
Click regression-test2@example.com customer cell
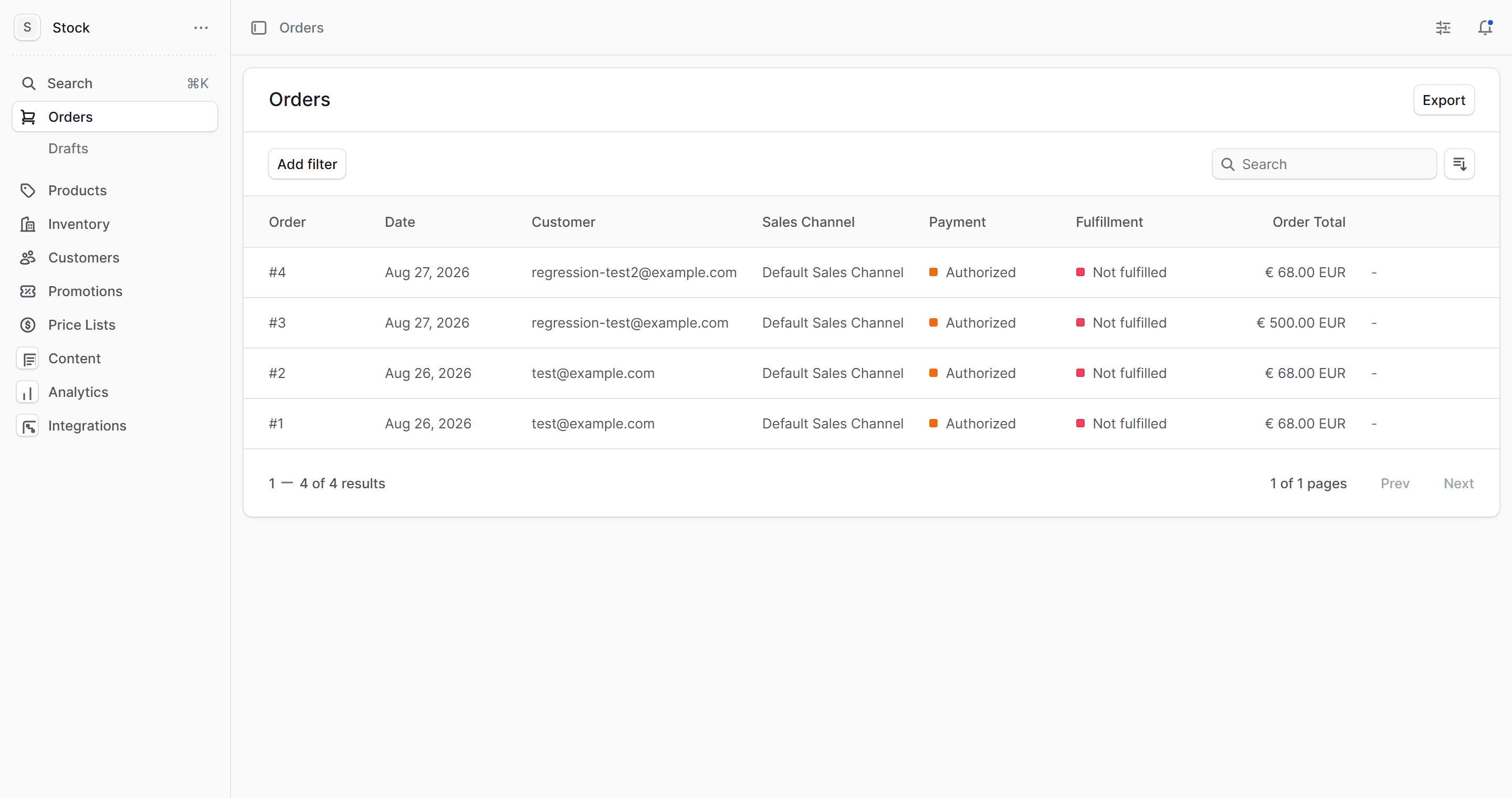point(634,272)
